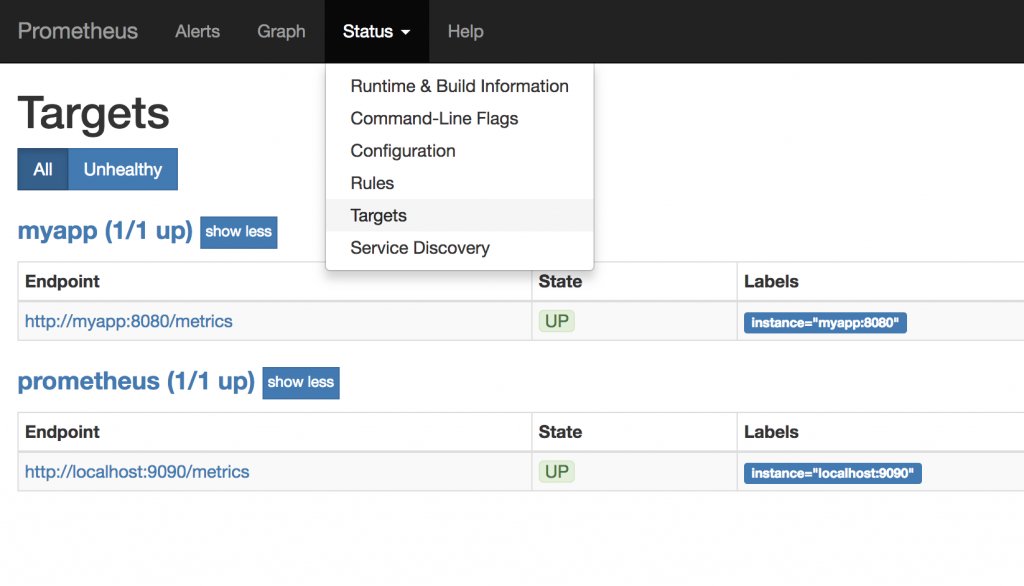Viewport: 1024px width, 586px height.
Task: Click the myapp (1/1 up) heading
Action: pos(104,231)
